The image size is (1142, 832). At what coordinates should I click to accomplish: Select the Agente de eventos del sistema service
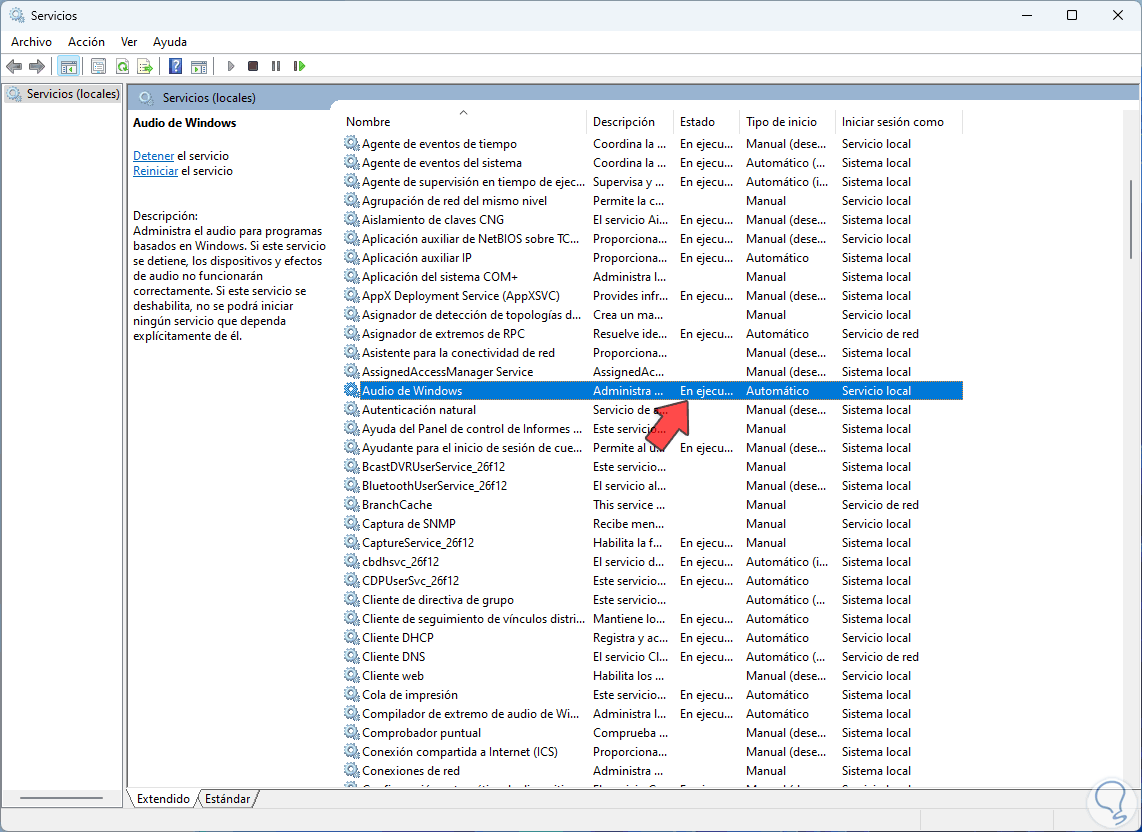441,162
